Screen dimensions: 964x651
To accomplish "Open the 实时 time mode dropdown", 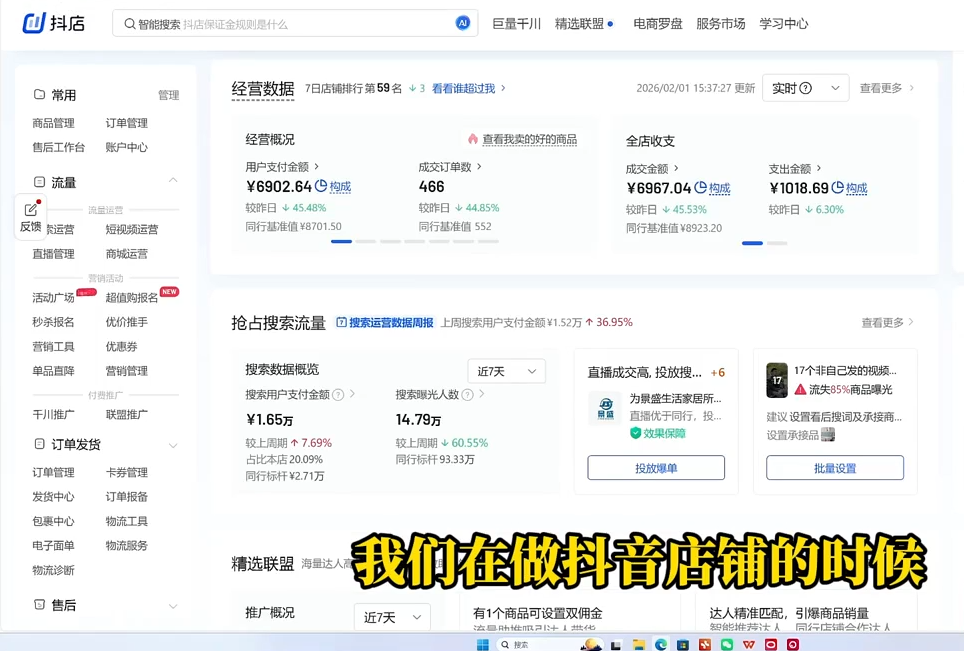I will point(805,88).
